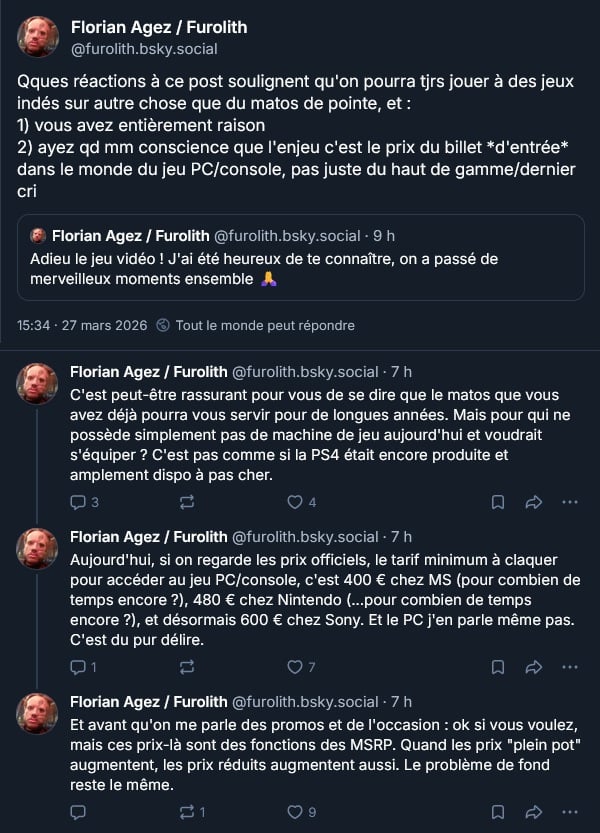Open the 15:34 · 27 mars 2026 timestamp
Image resolution: width=600 pixels, height=833 pixels.
click(x=82, y=325)
